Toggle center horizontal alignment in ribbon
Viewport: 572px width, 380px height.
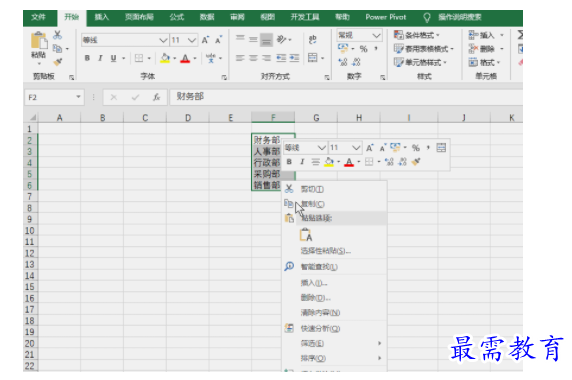[253, 58]
